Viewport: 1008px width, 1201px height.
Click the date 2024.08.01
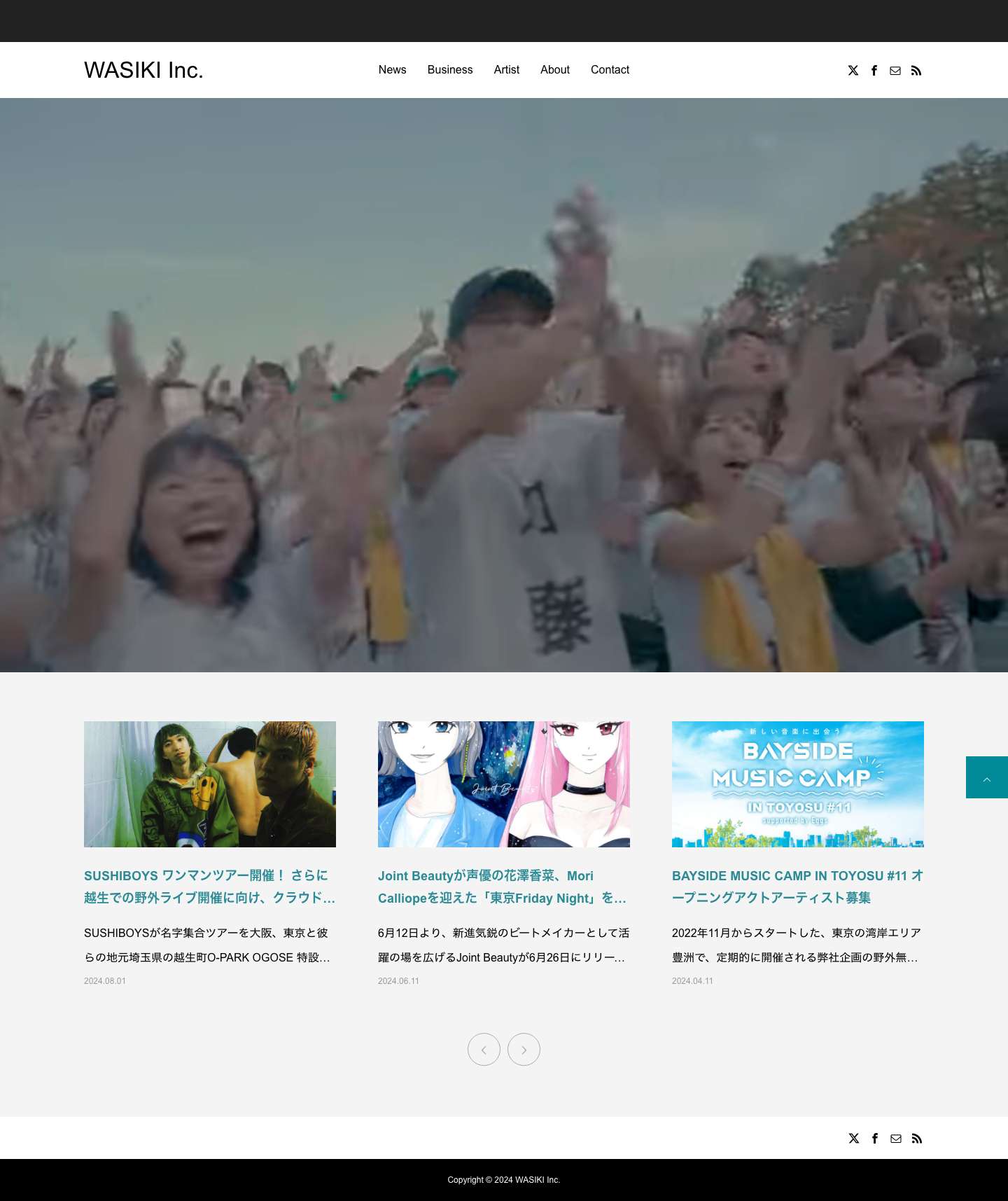pyautogui.click(x=105, y=981)
